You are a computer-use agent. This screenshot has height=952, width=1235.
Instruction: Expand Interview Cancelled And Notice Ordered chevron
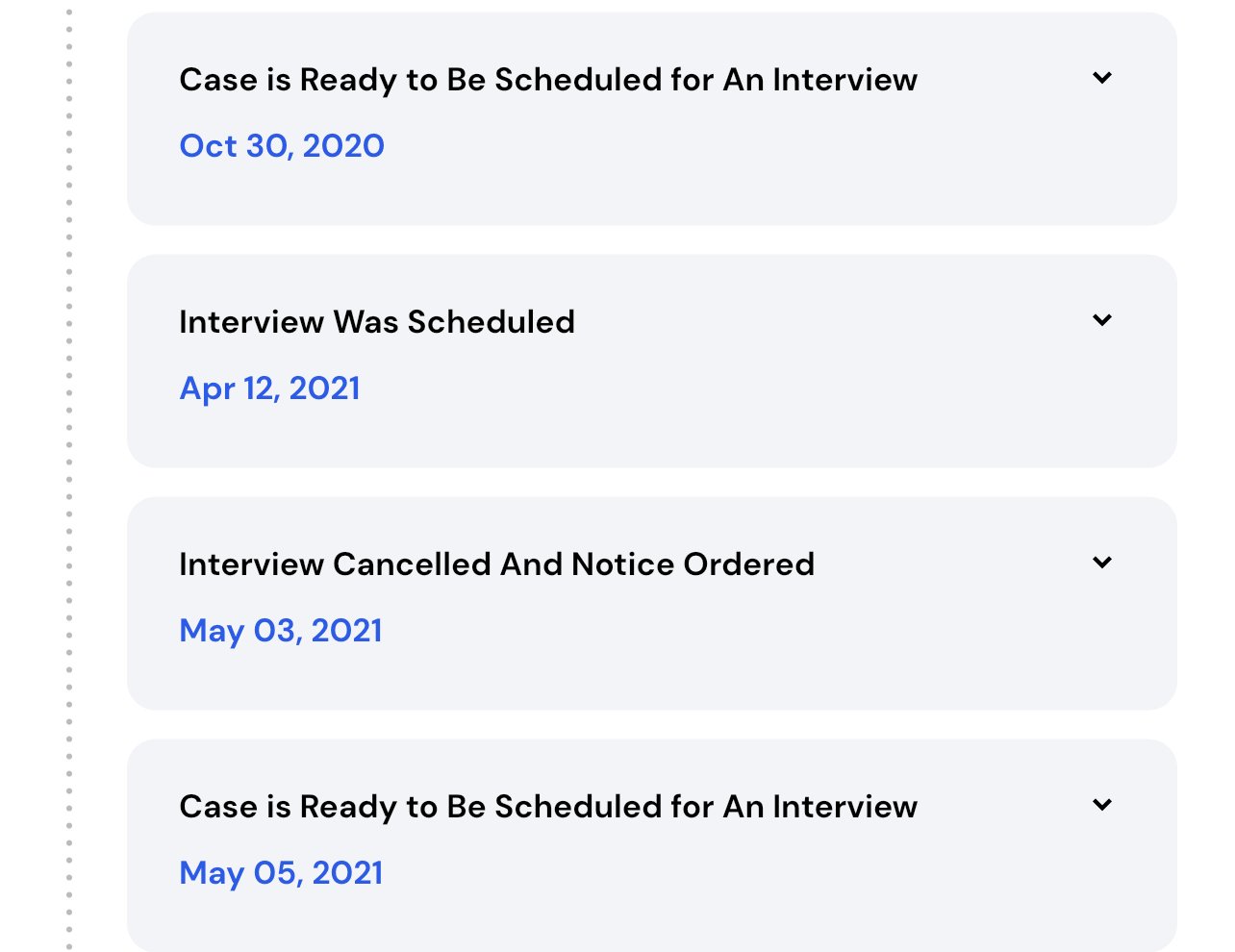1102,563
